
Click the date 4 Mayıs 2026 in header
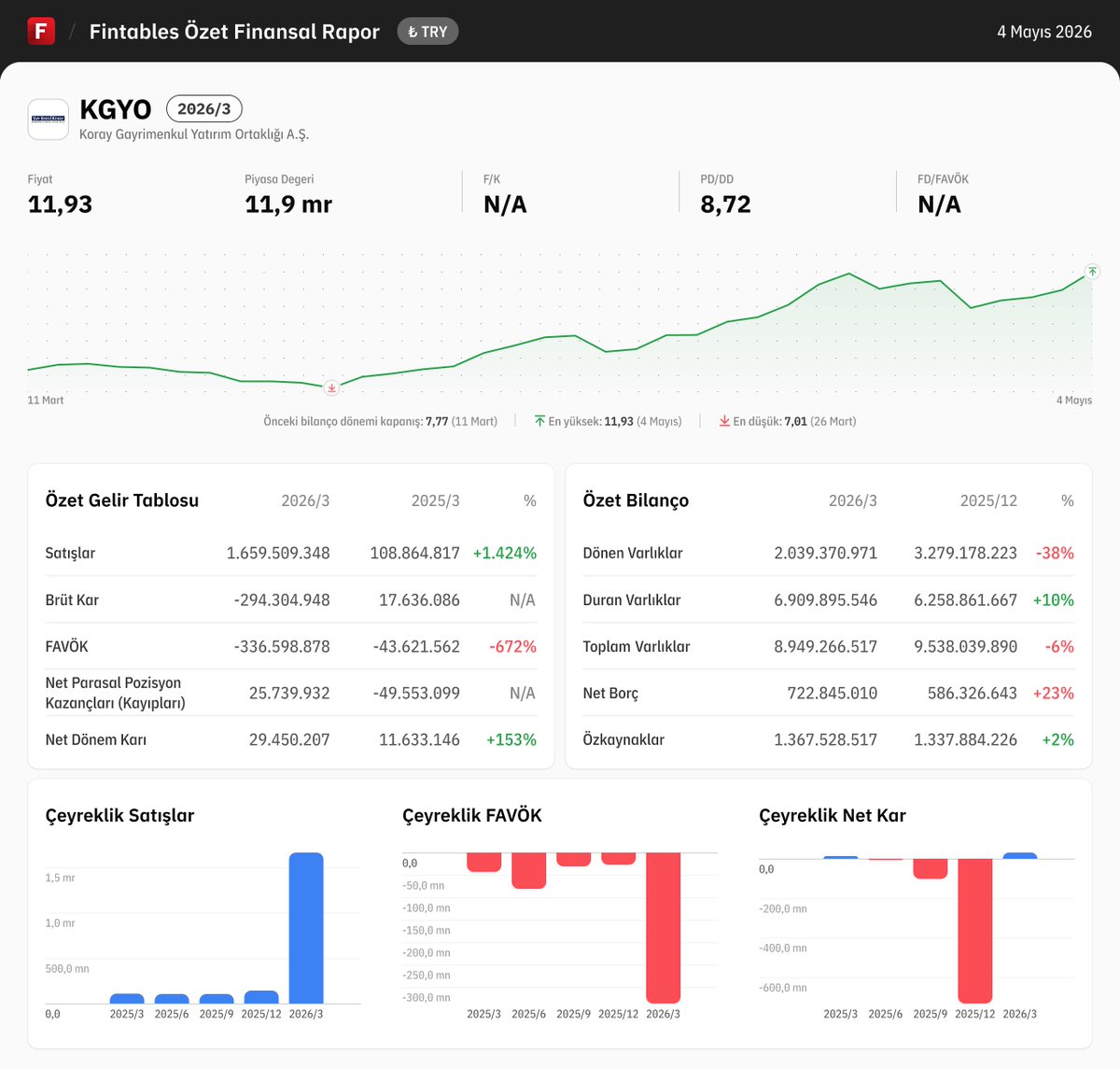pos(1044,32)
